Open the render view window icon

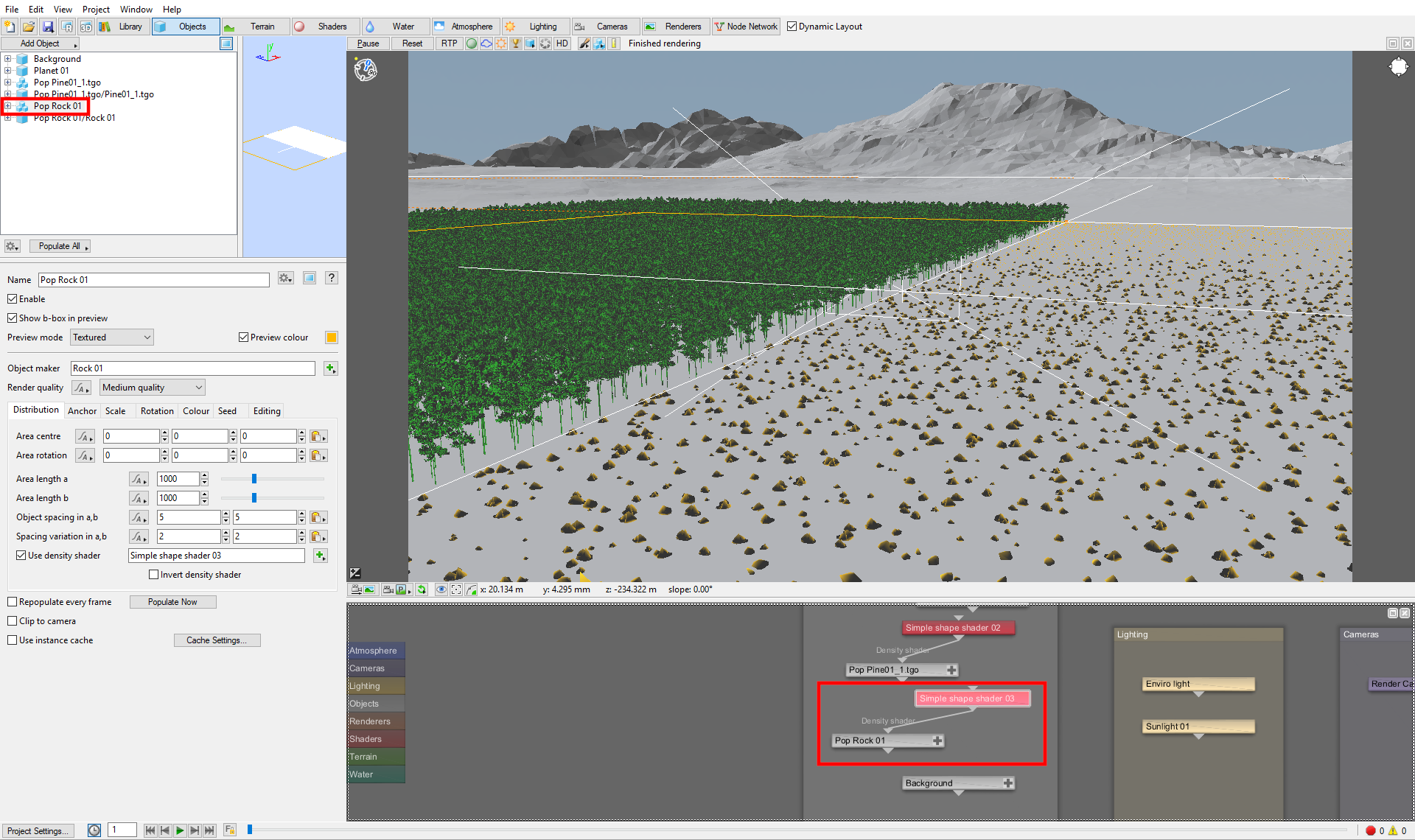pyautogui.click(x=67, y=27)
